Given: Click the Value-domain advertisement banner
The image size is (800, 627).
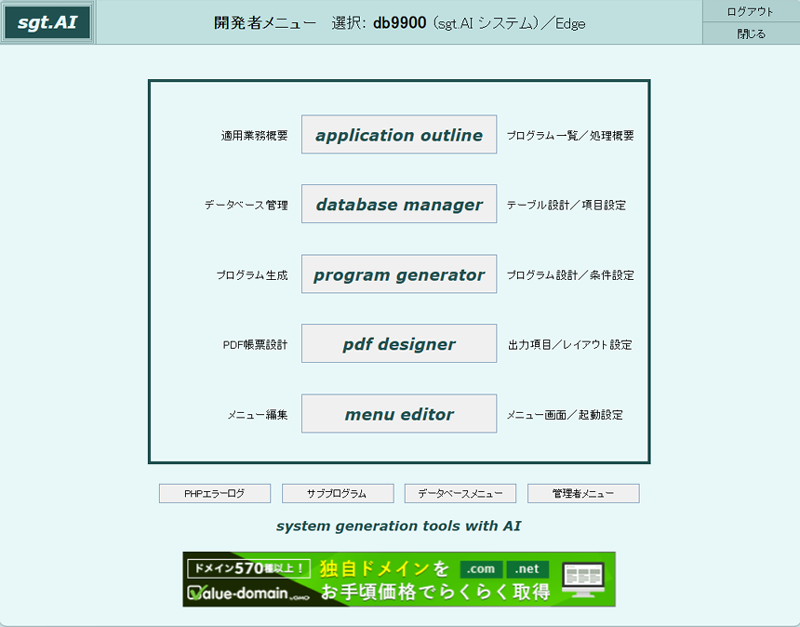Looking at the screenshot, I should [399, 580].
